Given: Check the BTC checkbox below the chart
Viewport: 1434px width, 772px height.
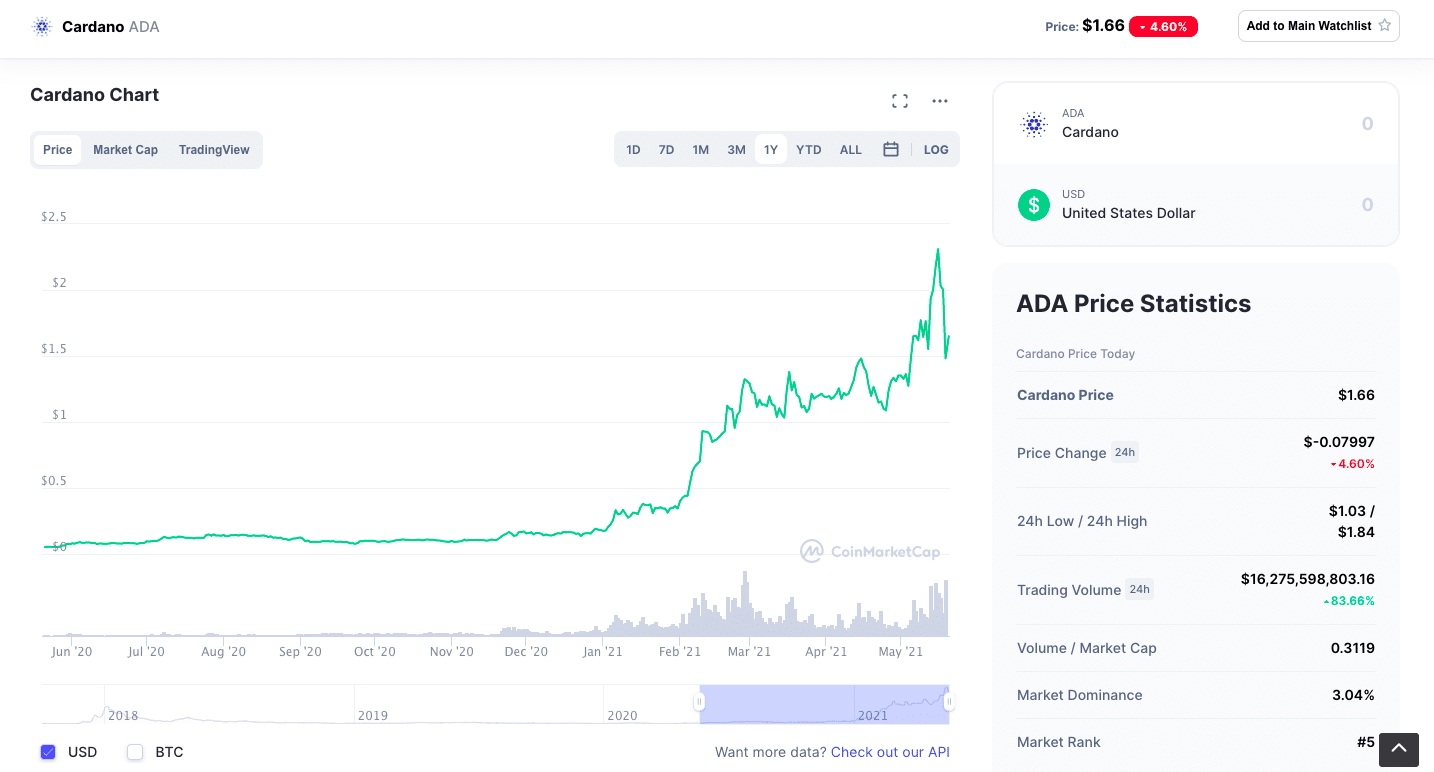Looking at the screenshot, I should (x=135, y=752).
